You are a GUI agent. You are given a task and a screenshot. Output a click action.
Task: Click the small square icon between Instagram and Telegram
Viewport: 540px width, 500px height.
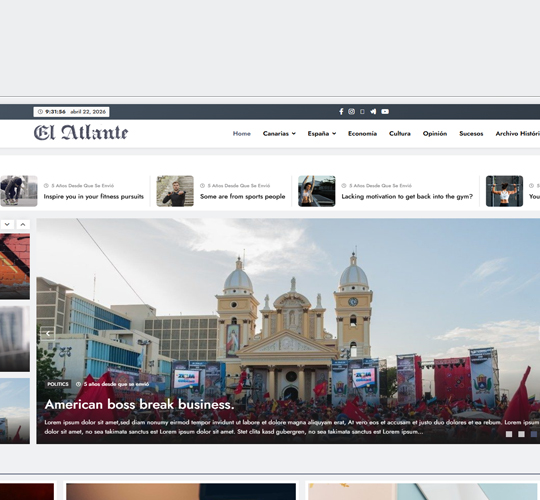click(x=362, y=112)
